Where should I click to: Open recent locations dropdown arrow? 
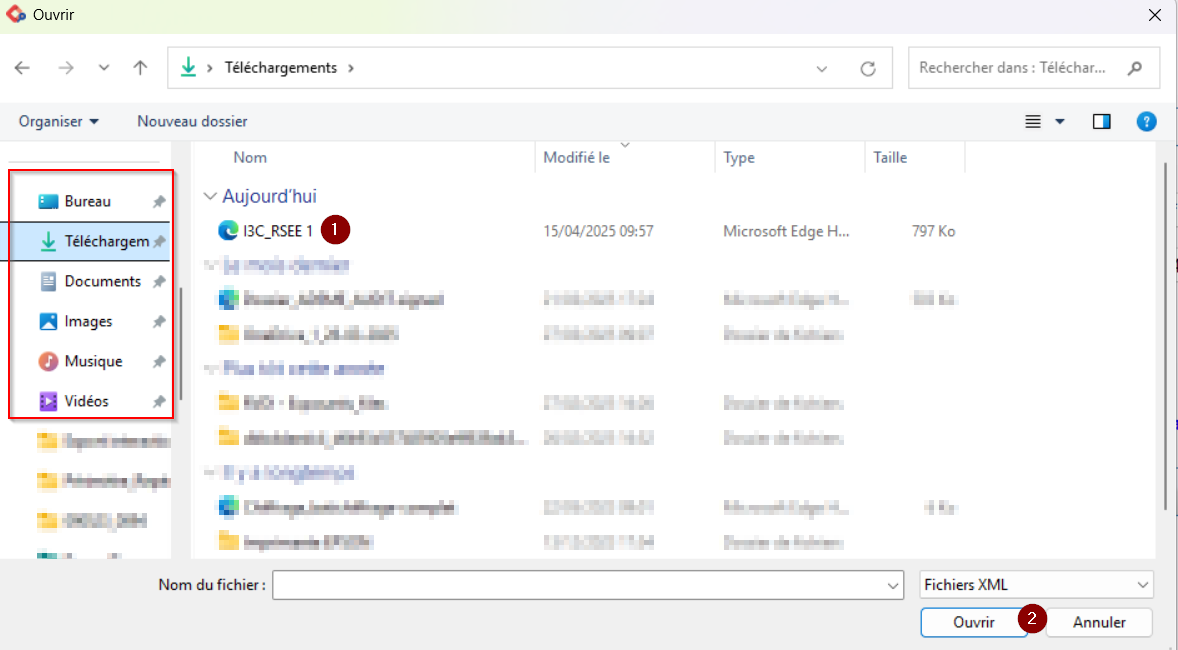(x=104, y=68)
